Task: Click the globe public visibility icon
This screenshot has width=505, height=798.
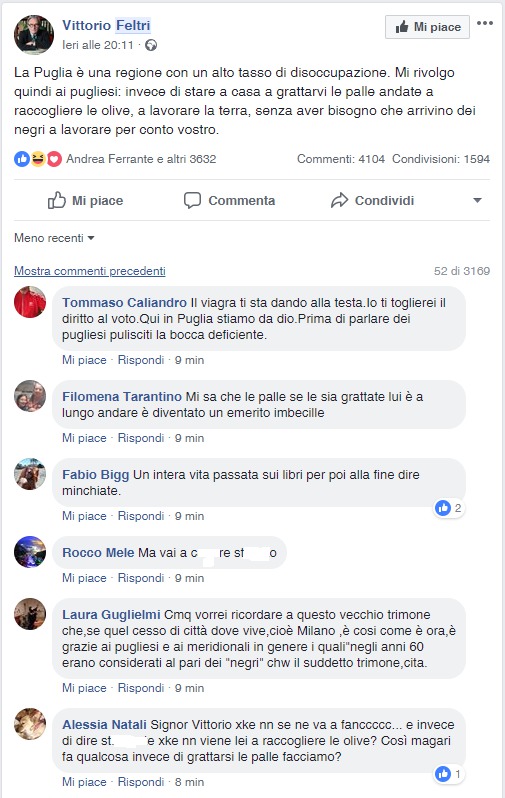Action: coord(151,45)
